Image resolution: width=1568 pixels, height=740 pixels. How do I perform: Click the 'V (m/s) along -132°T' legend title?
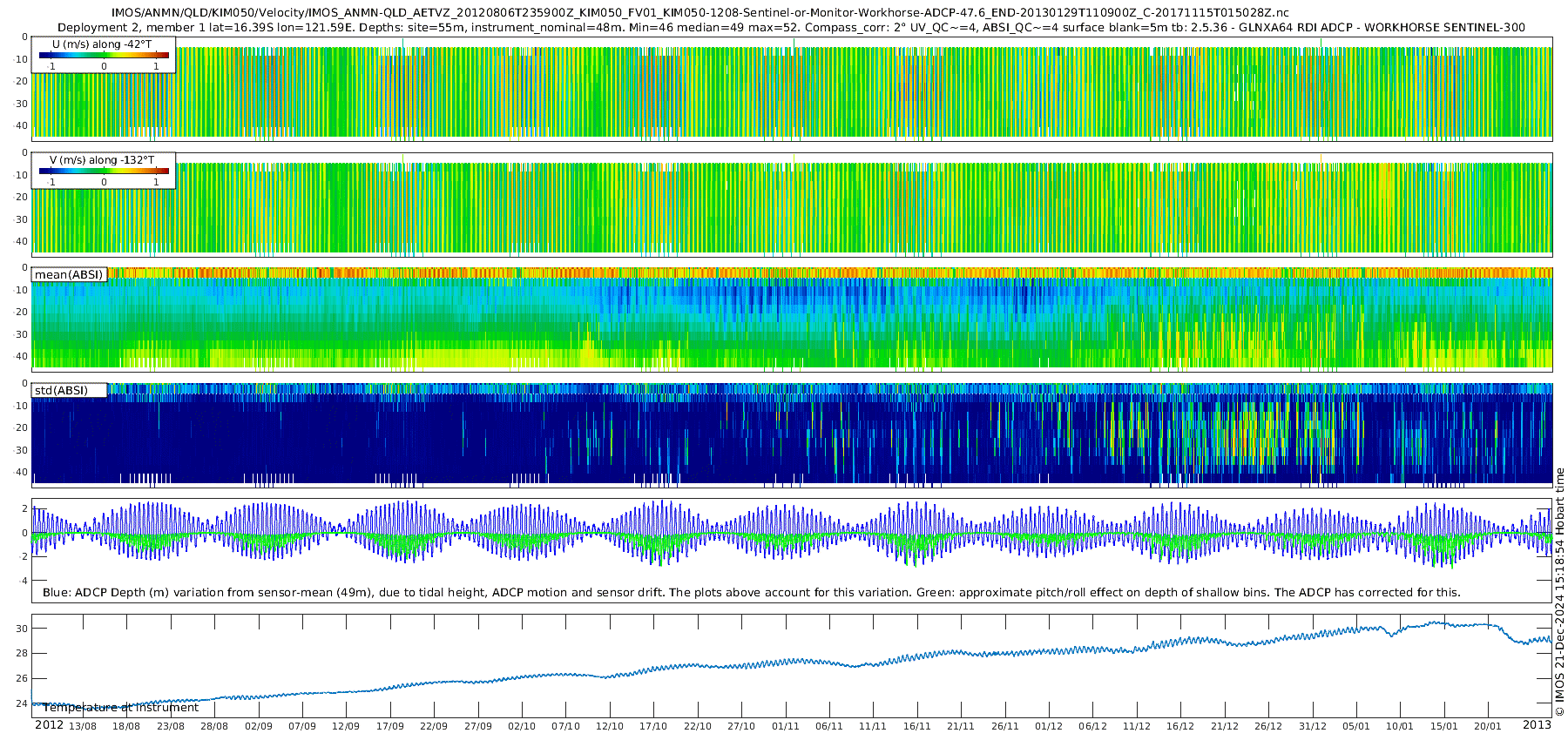pos(102,160)
